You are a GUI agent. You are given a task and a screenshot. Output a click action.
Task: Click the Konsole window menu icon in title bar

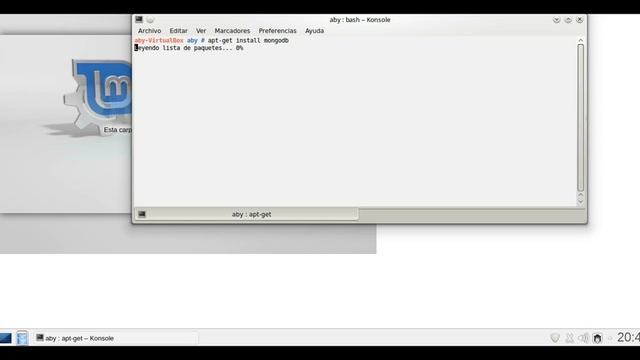coord(139,19)
